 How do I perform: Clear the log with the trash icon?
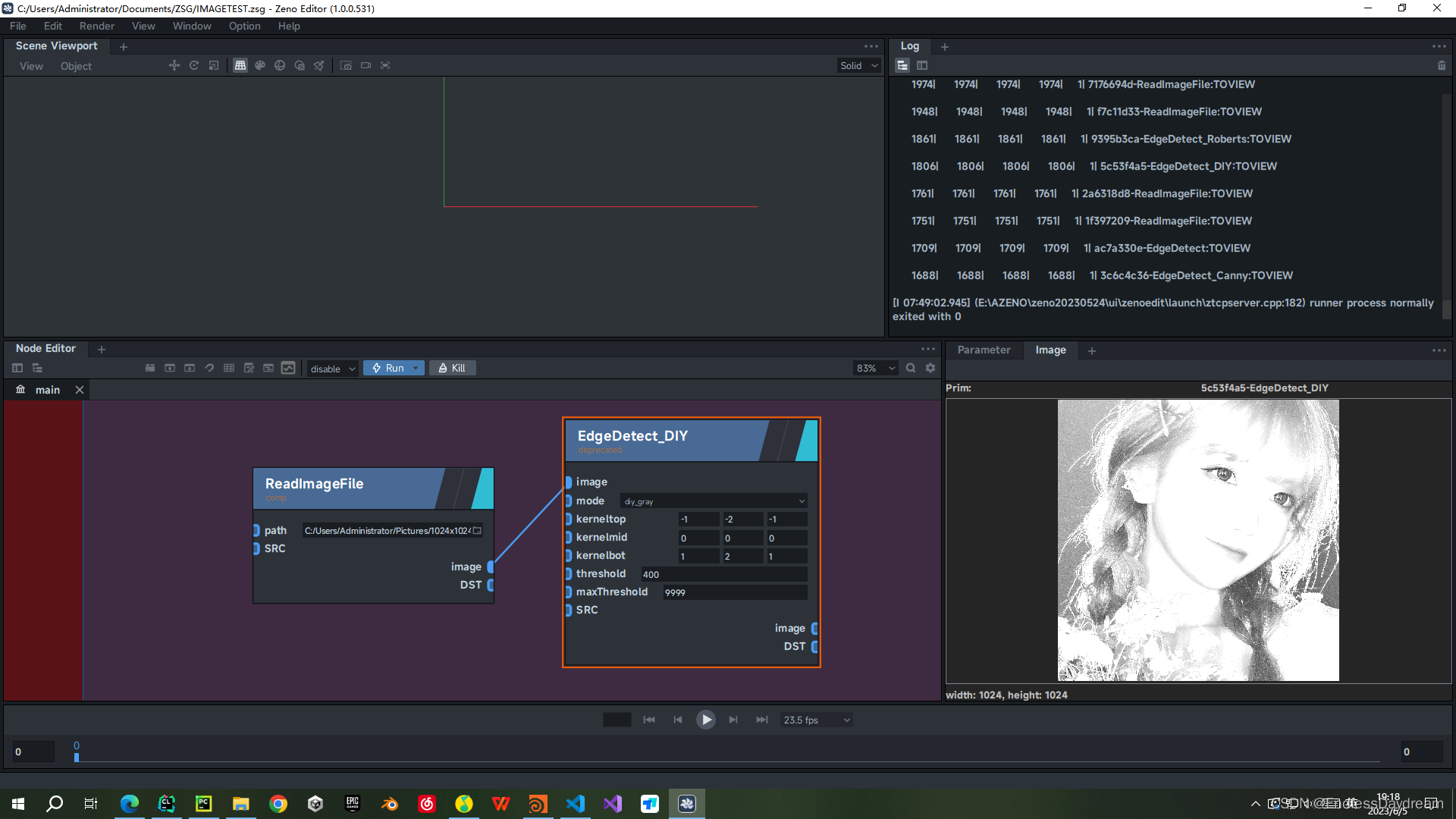(x=1442, y=65)
